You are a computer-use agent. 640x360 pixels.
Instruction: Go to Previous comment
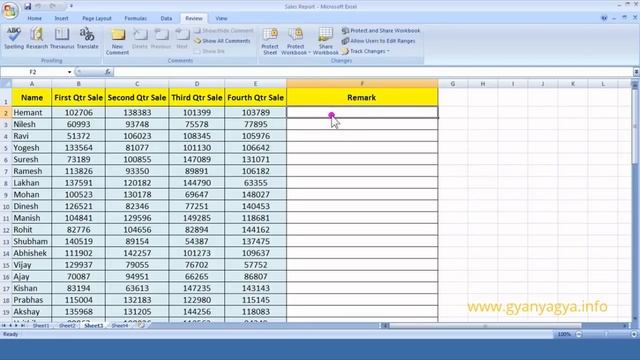[161, 39]
